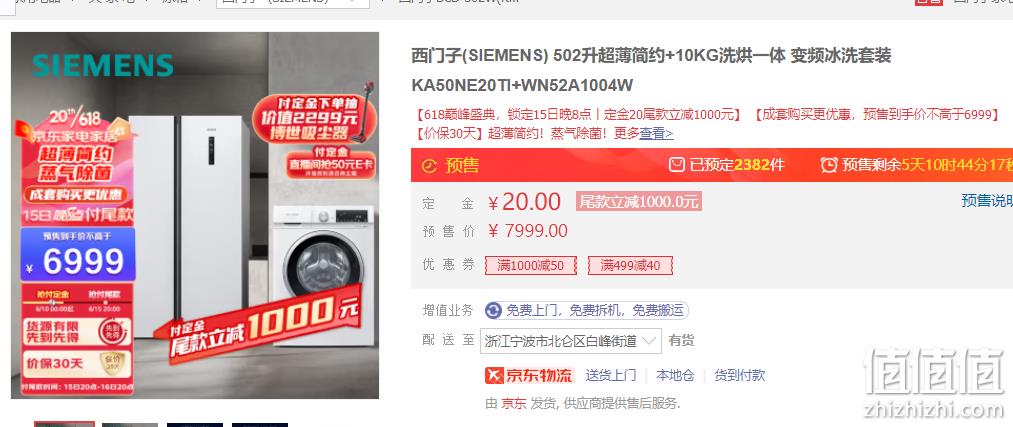Select the first product thumbnail below main image
1013x427 pixels.
click(x=64, y=424)
